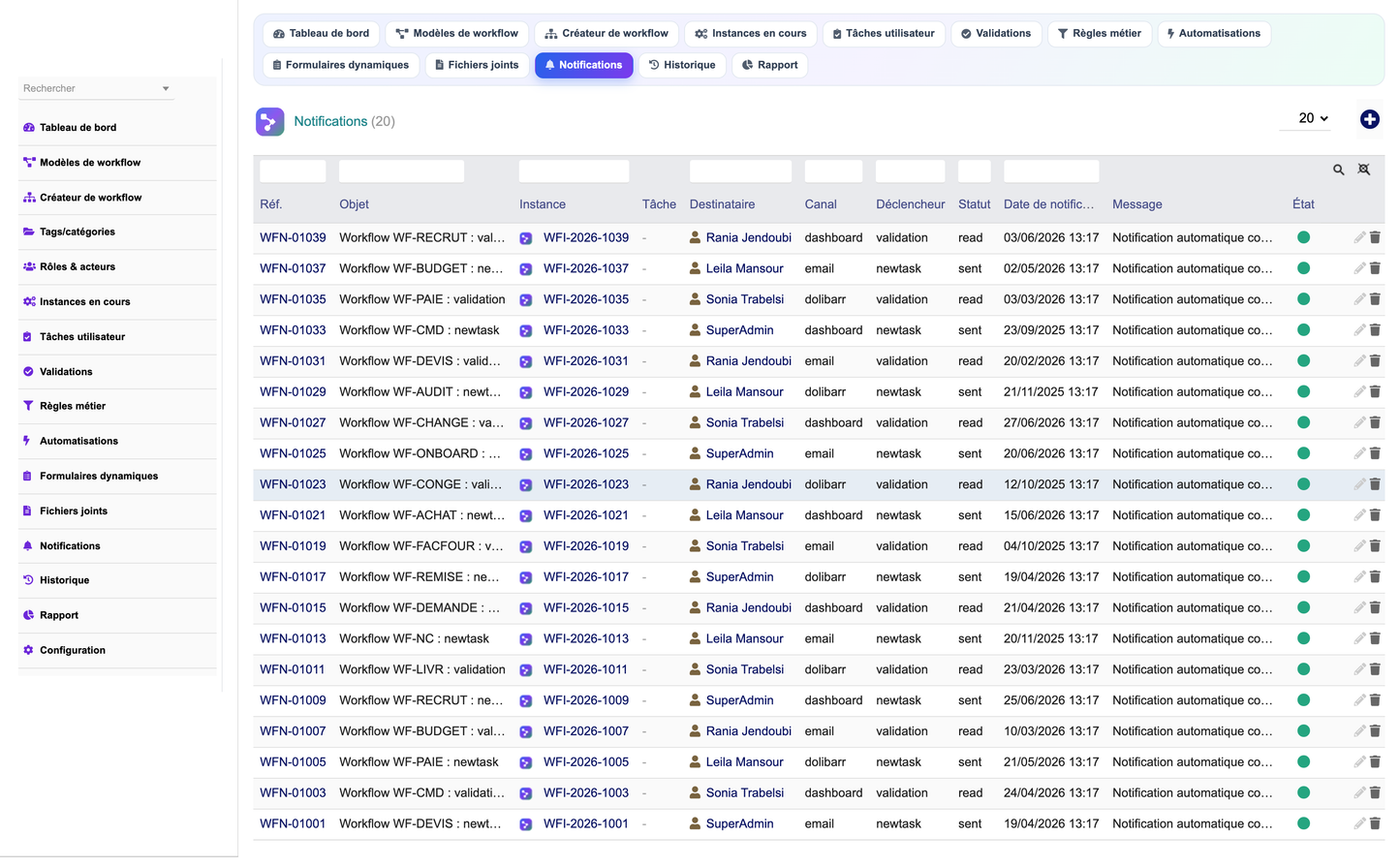Click workflow instance icon beside WFI-2026-1003
This screenshot has width=1400, height=867.
(x=526, y=793)
